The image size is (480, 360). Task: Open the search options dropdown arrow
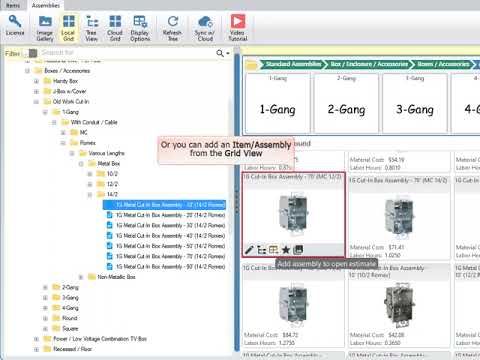228,53
